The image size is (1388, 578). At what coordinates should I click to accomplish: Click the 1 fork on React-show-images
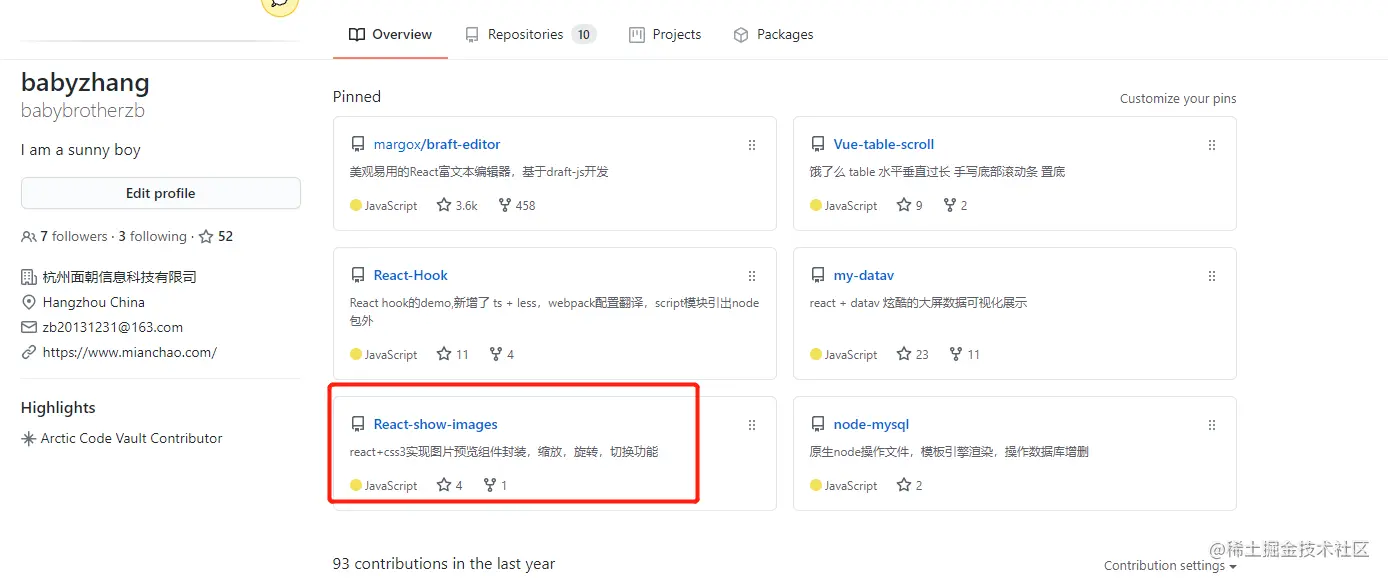[495, 485]
